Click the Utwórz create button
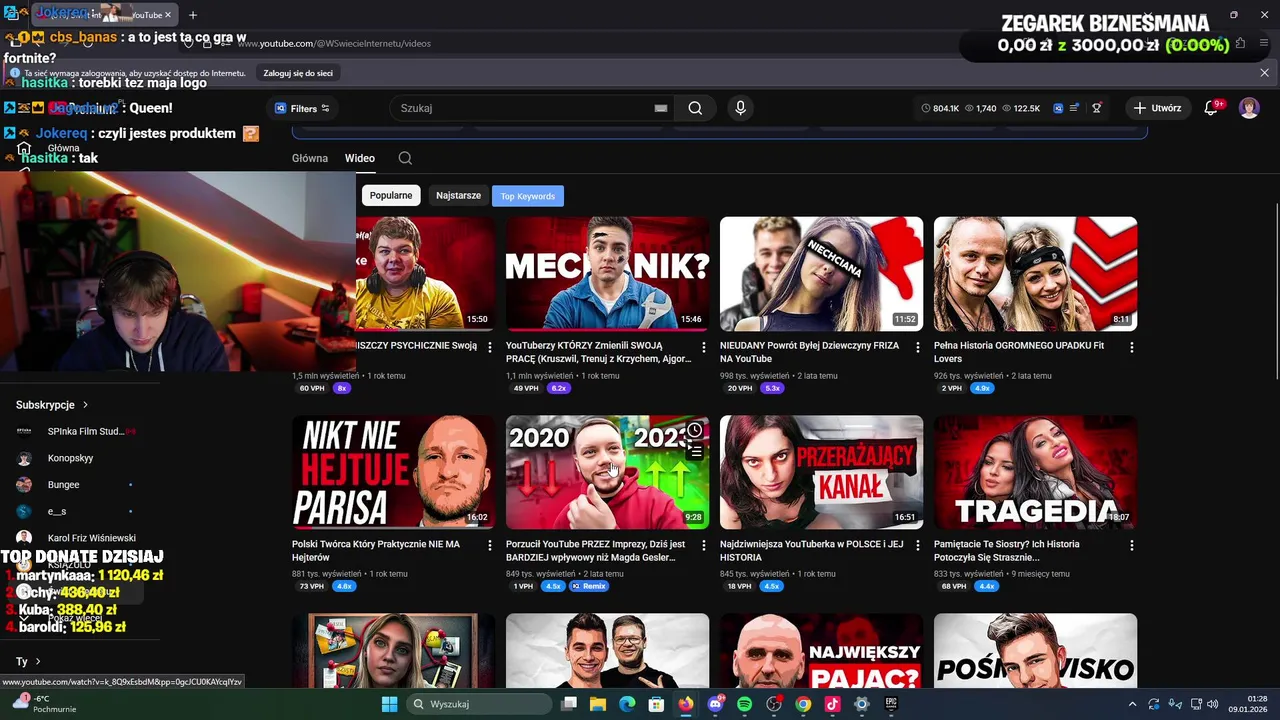The image size is (1280, 720). [x=1157, y=108]
